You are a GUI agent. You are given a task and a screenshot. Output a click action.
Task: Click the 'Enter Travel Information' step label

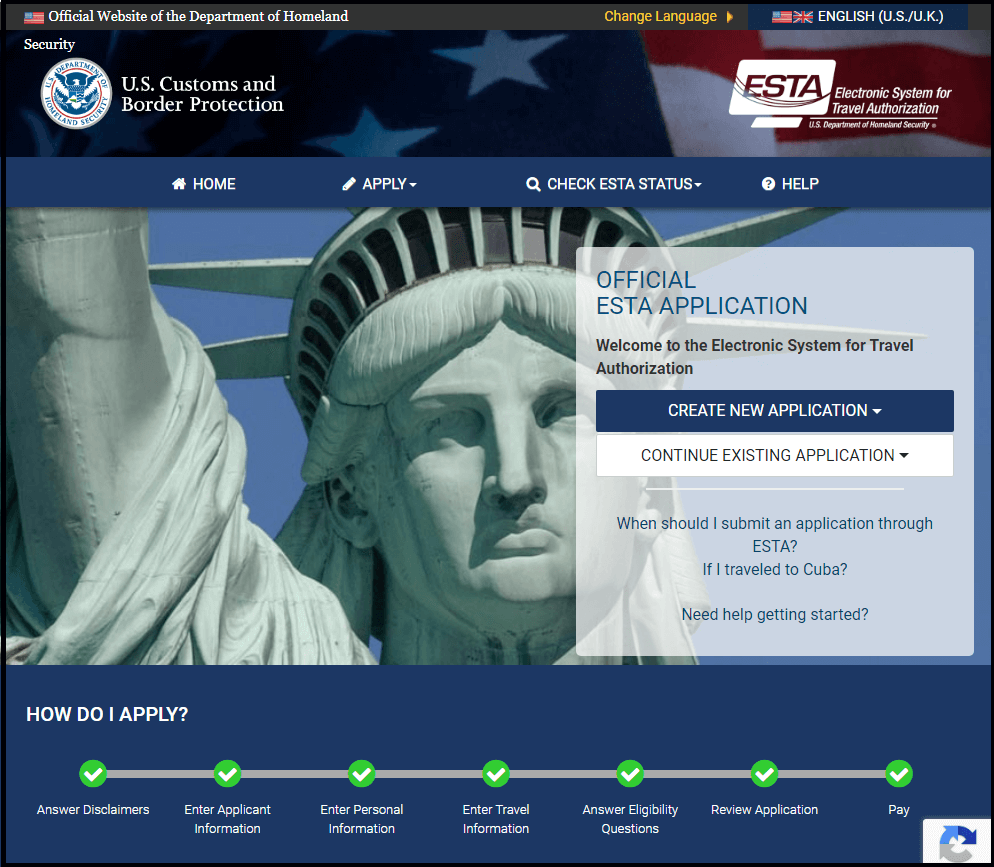[x=496, y=819]
